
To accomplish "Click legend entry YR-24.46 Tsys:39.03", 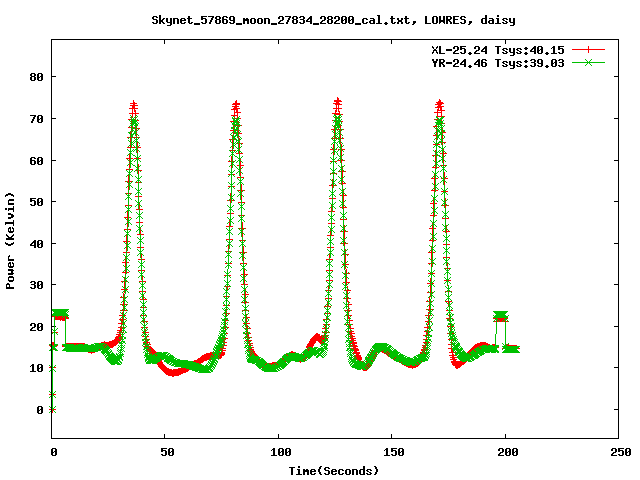I will click(x=498, y=63).
